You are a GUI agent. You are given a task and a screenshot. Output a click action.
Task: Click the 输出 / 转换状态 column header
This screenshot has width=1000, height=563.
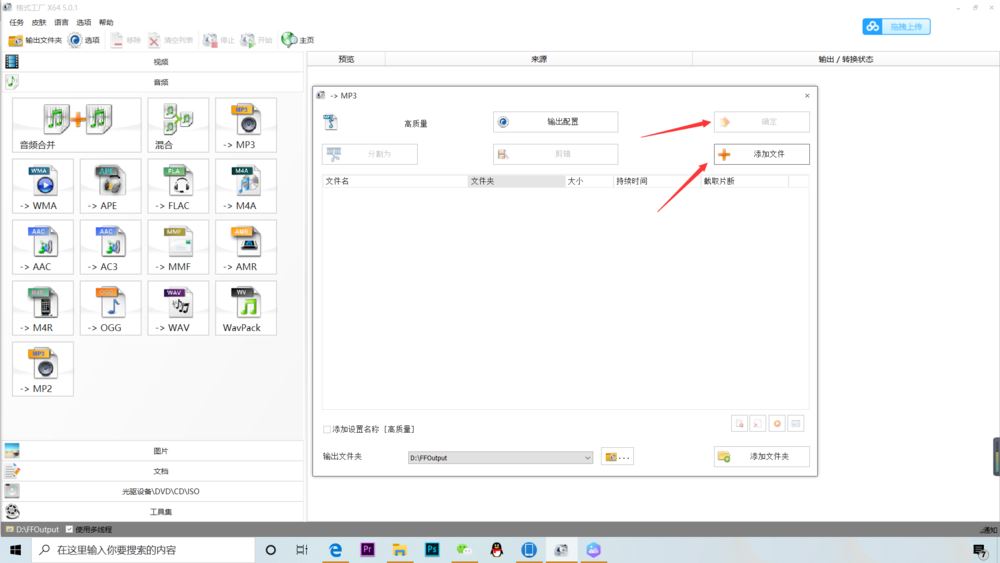(x=846, y=59)
